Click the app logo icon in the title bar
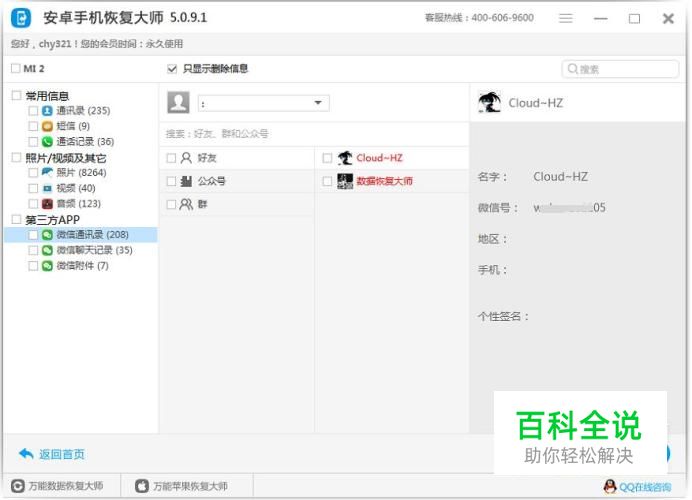Screen dimensions: 692x500 click(x=21, y=18)
